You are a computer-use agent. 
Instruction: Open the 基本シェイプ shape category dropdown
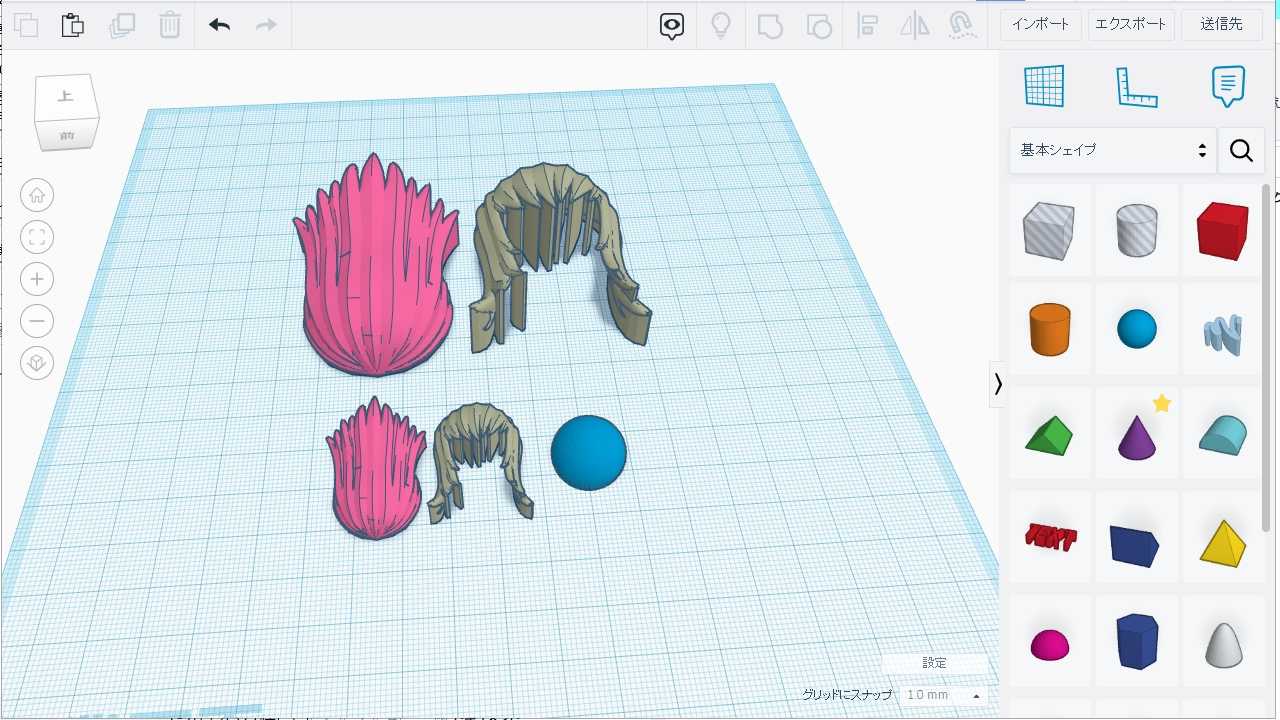1113,150
